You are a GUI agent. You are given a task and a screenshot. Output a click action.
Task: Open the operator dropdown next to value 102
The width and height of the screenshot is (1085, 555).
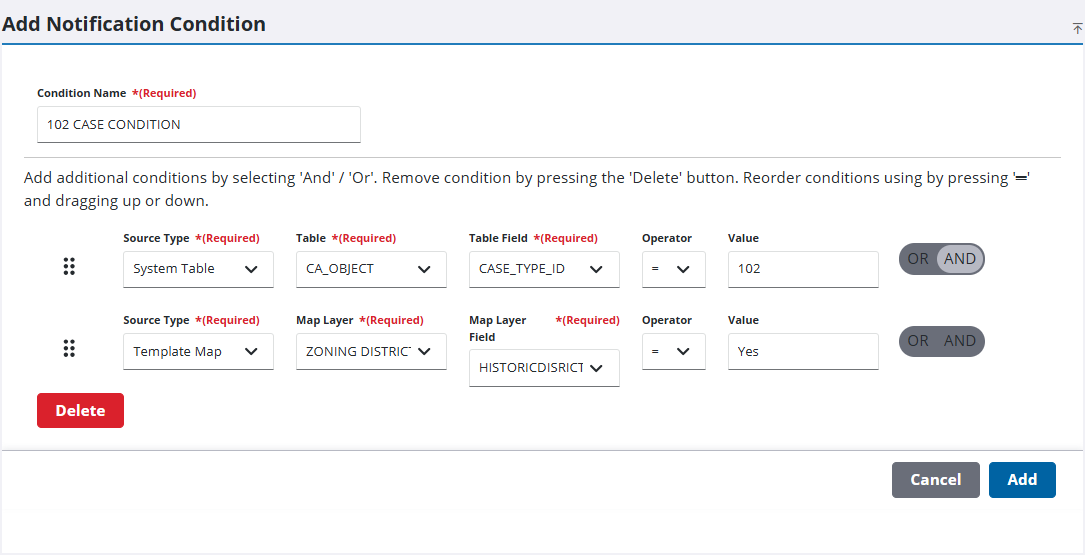[x=673, y=269]
